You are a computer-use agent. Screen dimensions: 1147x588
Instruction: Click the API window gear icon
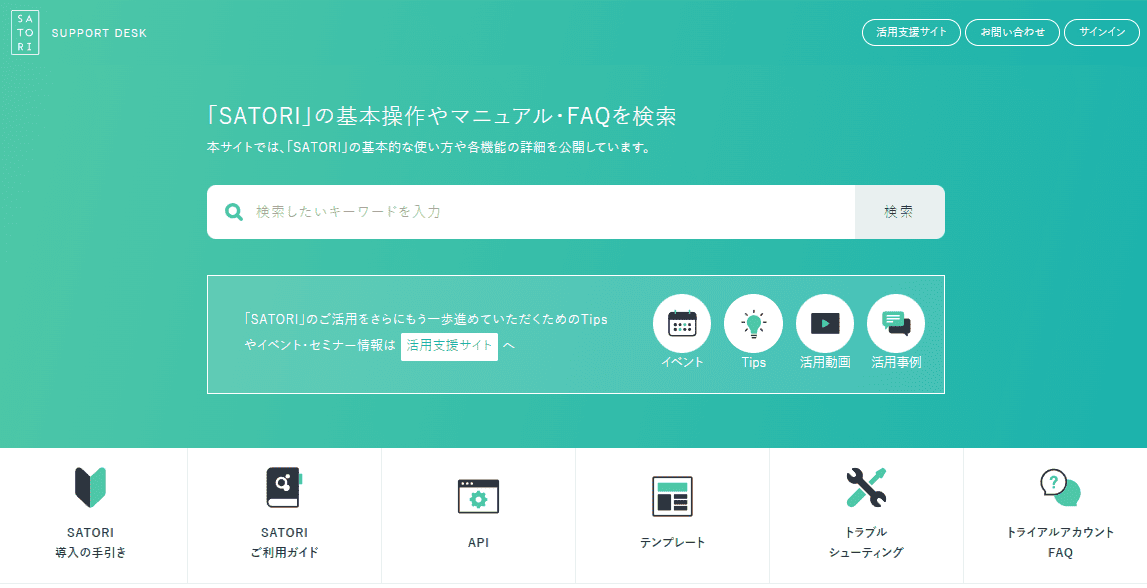[x=478, y=497]
